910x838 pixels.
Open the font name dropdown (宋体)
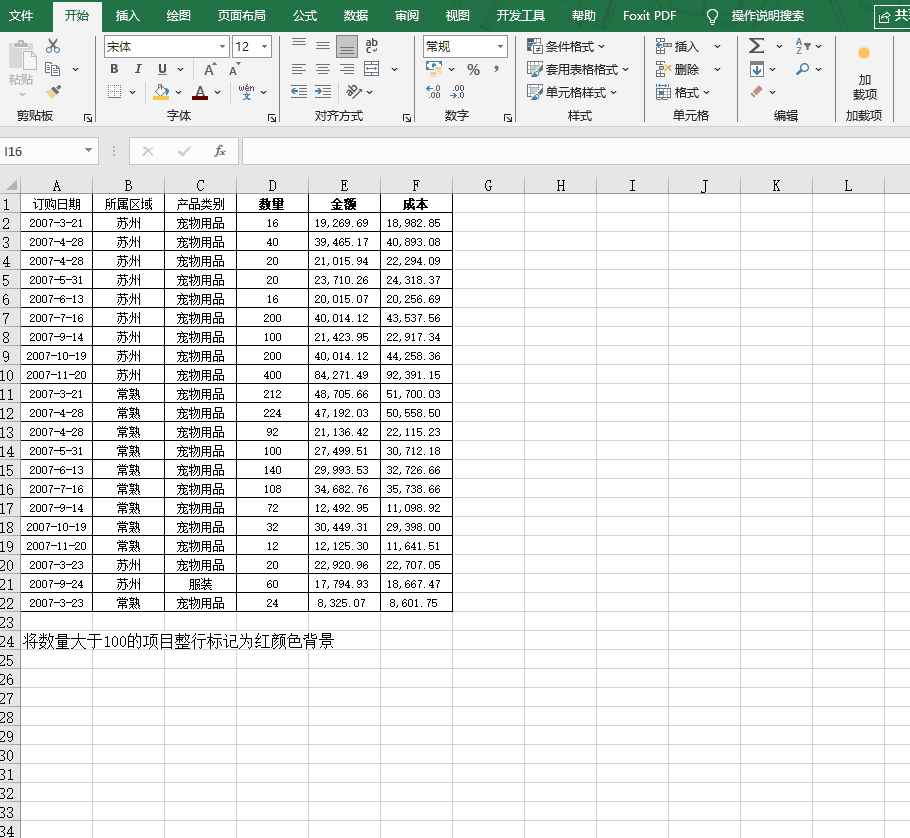(x=222, y=47)
